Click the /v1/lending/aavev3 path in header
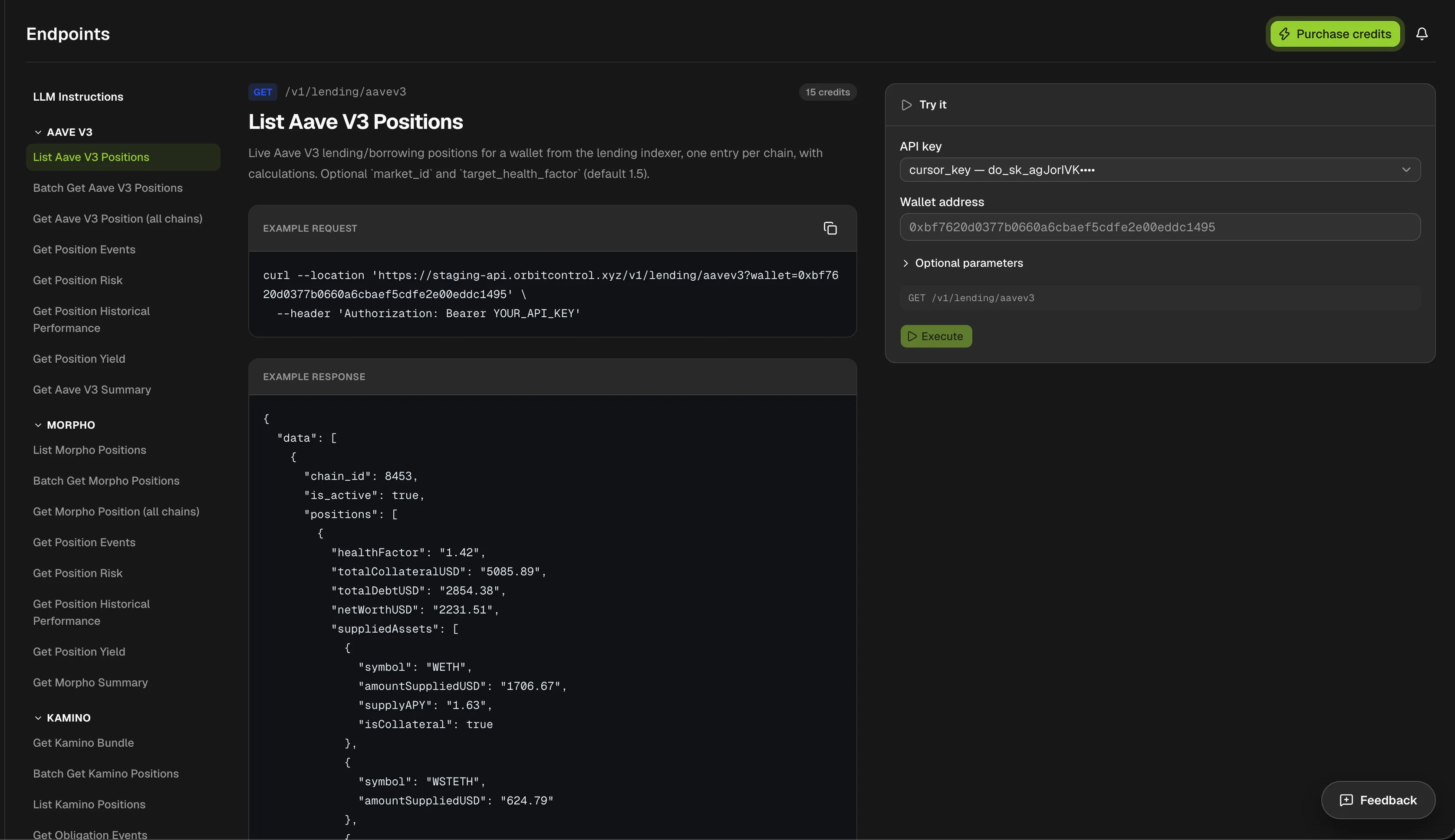The image size is (1455, 840). [x=345, y=92]
